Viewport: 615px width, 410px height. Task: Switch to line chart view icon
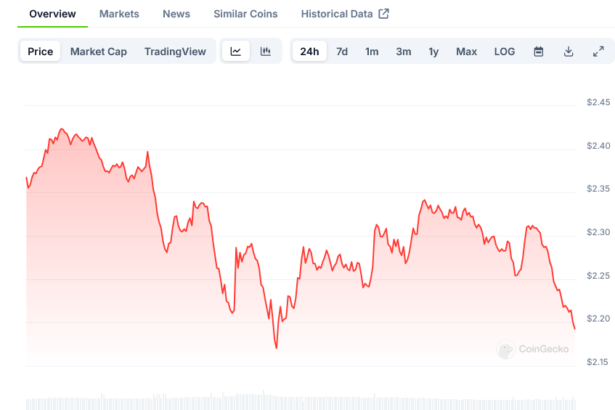(236, 52)
